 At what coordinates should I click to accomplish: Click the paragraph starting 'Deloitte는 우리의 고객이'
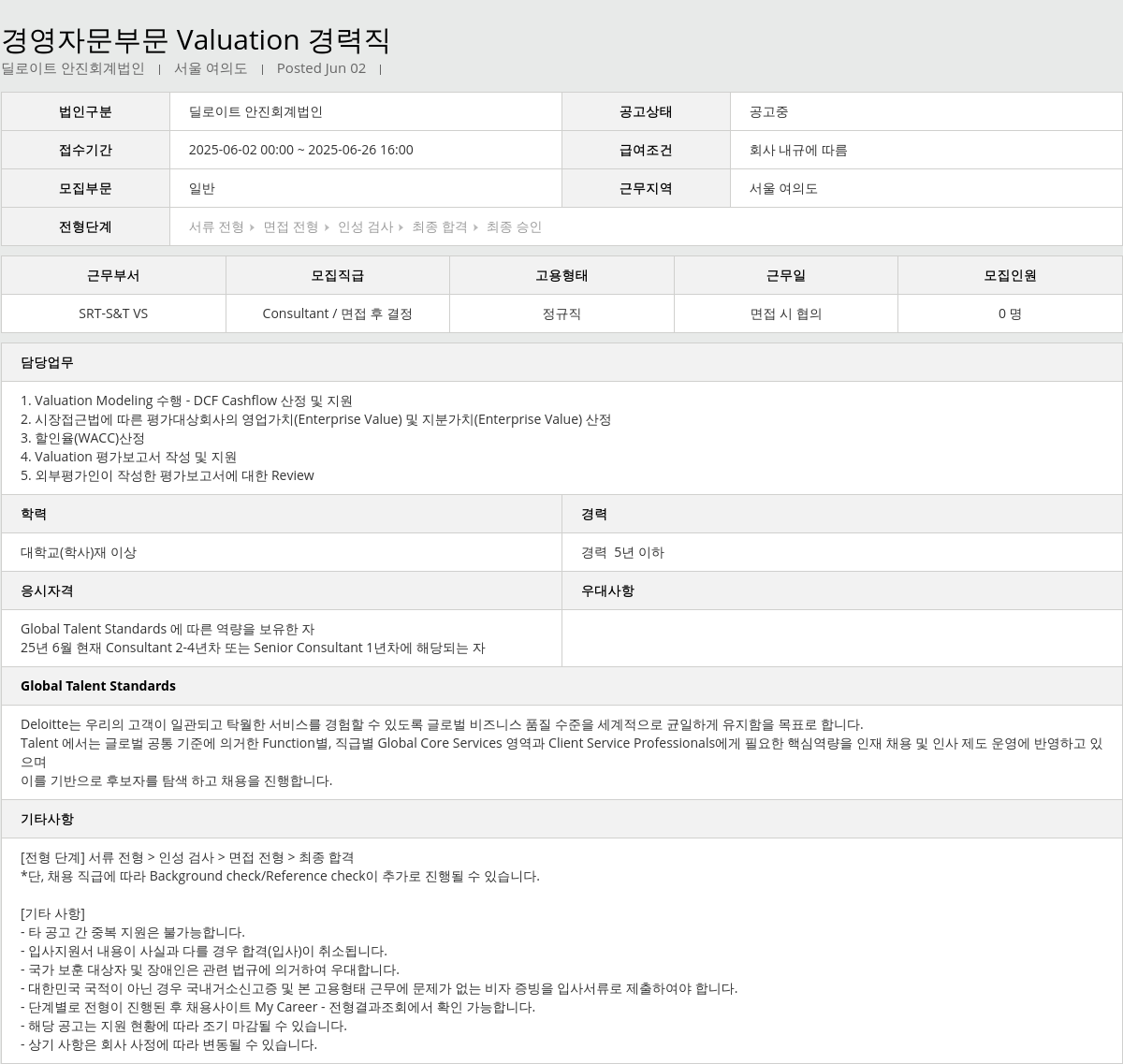[442, 724]
